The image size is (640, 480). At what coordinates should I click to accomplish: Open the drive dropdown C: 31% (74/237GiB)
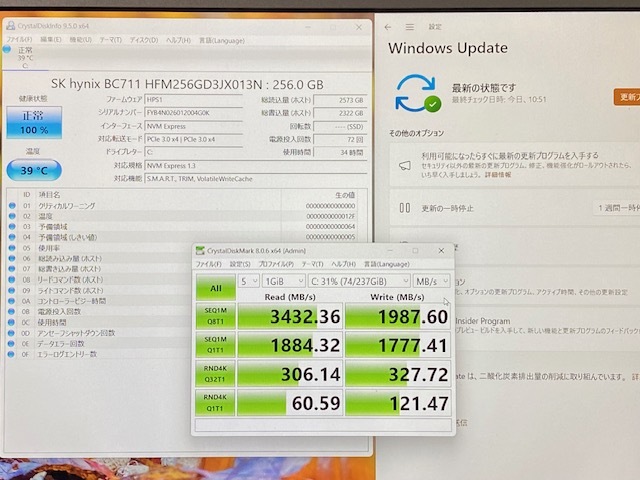359,281
